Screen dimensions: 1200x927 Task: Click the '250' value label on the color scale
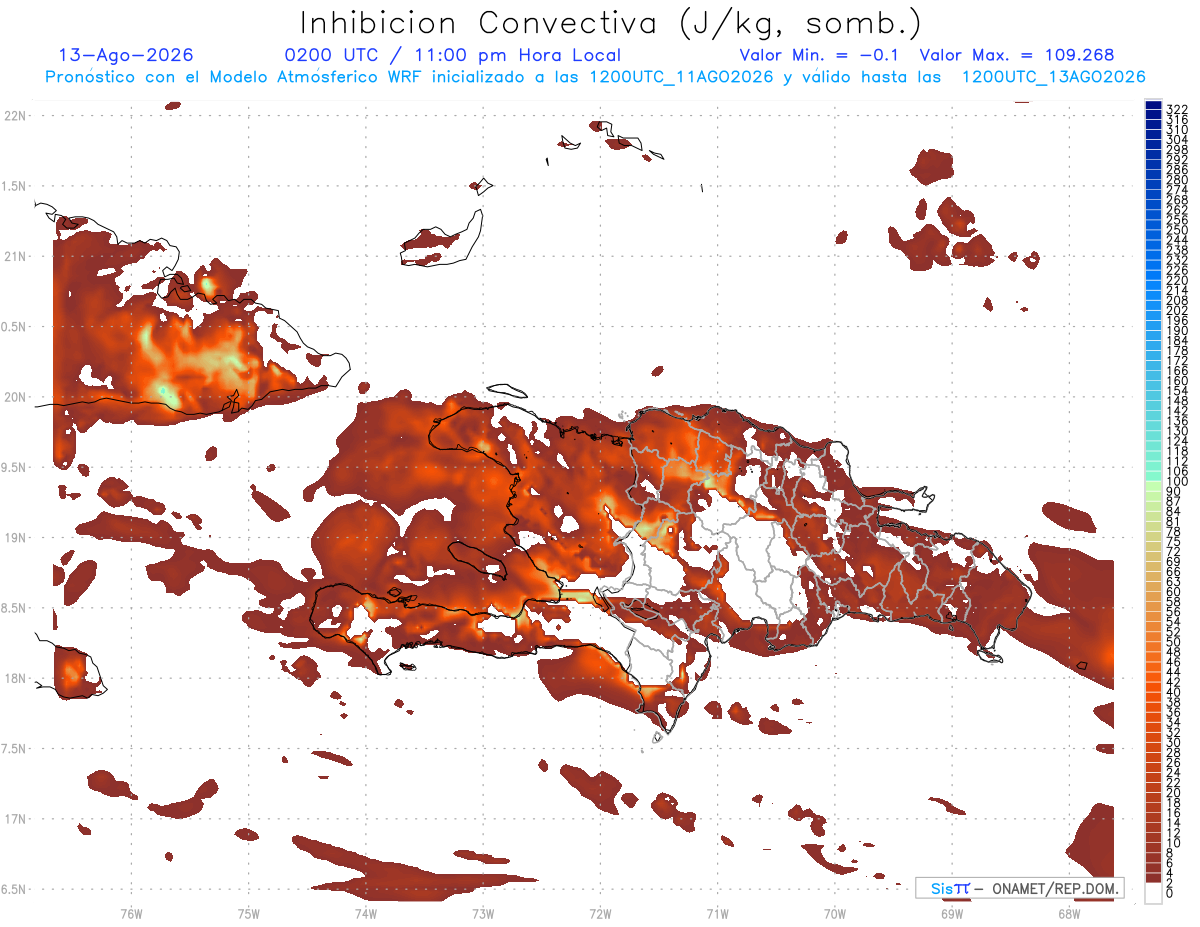[x=1176, y=230]
